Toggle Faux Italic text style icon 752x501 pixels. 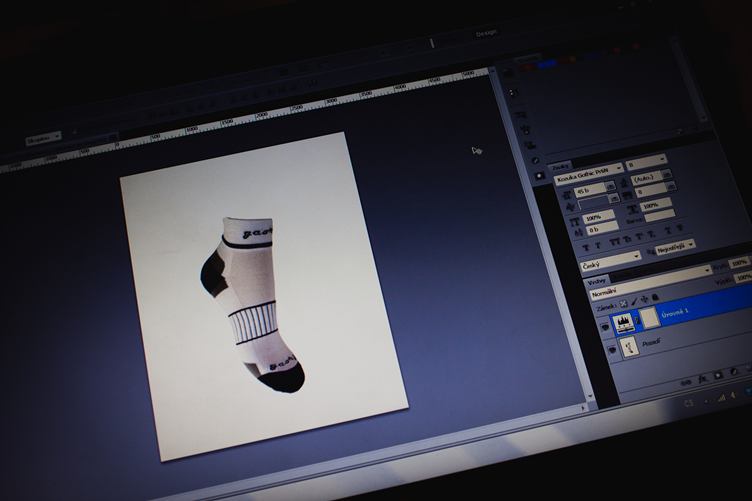click(x=598, y=245)
